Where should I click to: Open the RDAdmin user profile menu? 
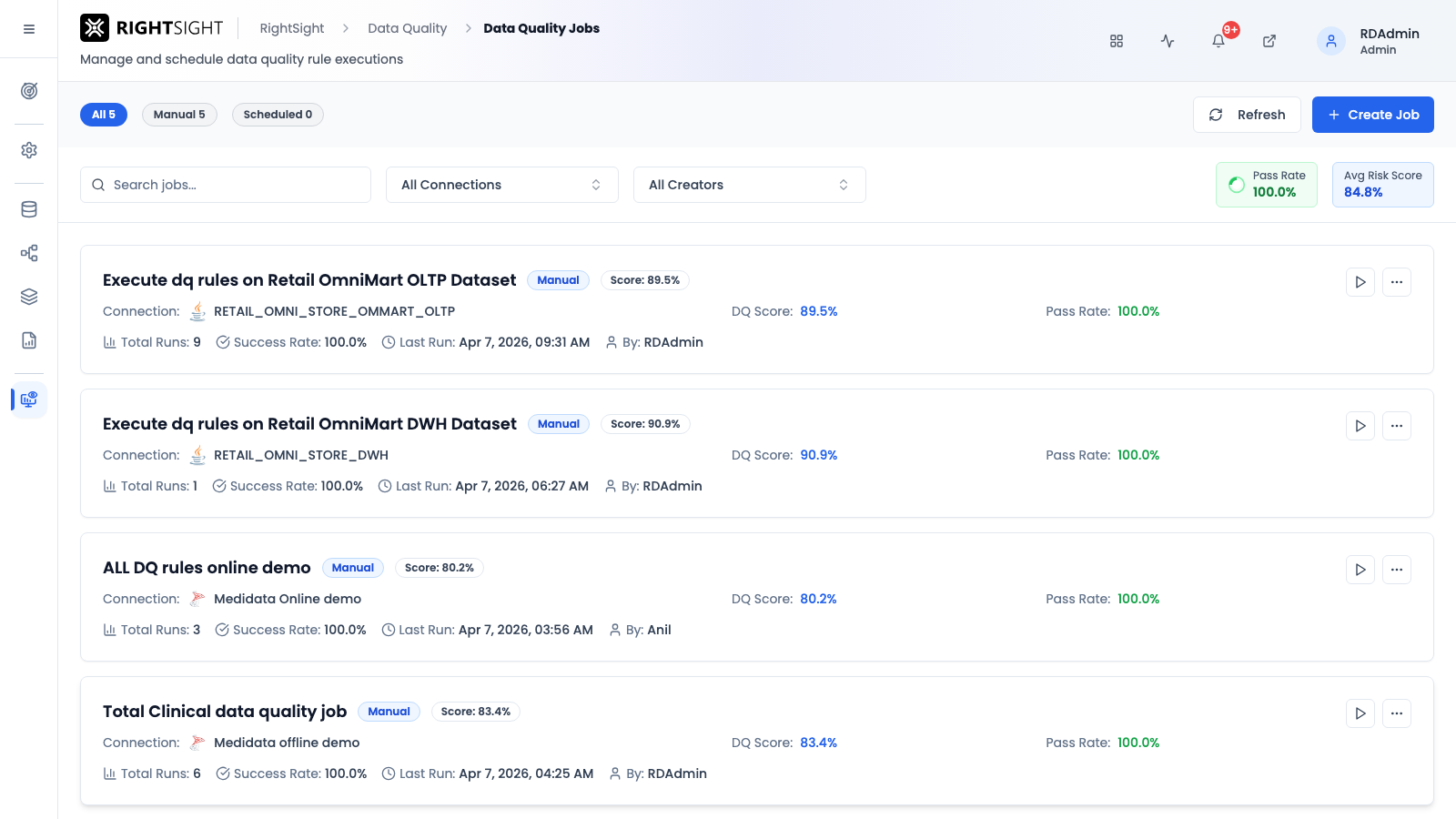[1369, 41]
